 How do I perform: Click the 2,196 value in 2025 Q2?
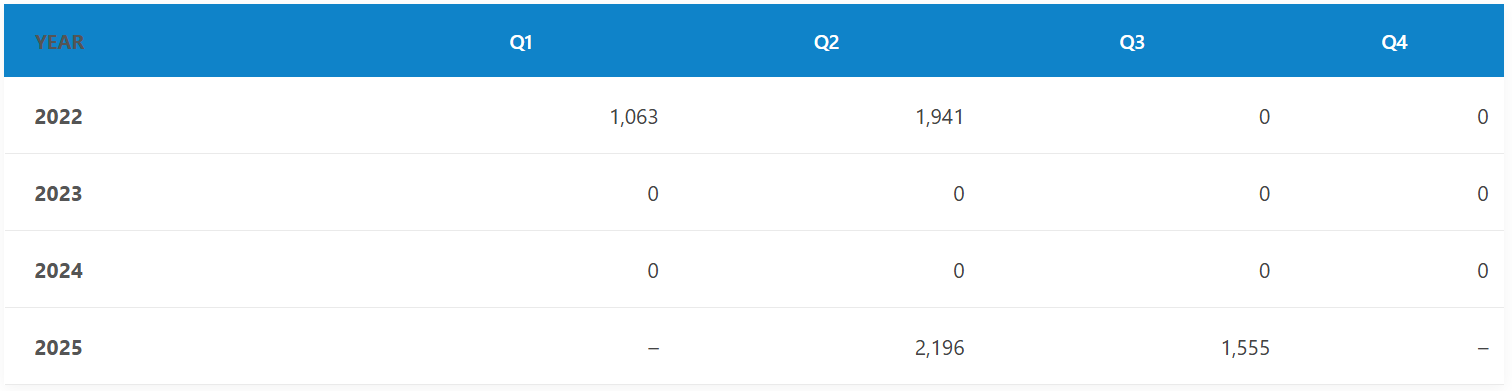940,348
